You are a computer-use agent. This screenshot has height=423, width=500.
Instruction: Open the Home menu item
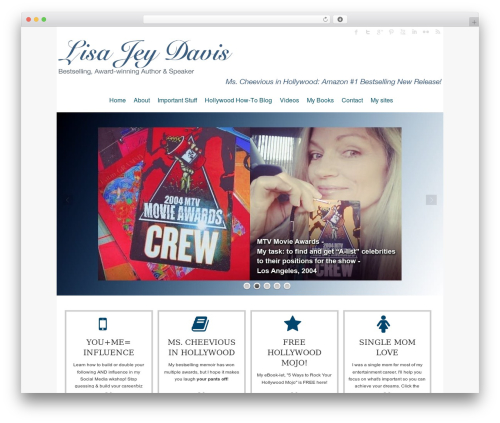pyautogui.click(x=117, y=100)
